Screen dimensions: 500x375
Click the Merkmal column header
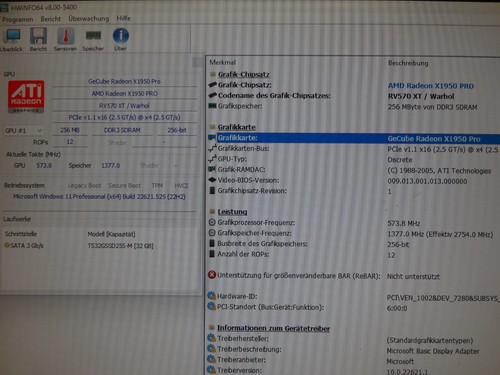pyautogui.click(x=223, y=63)
